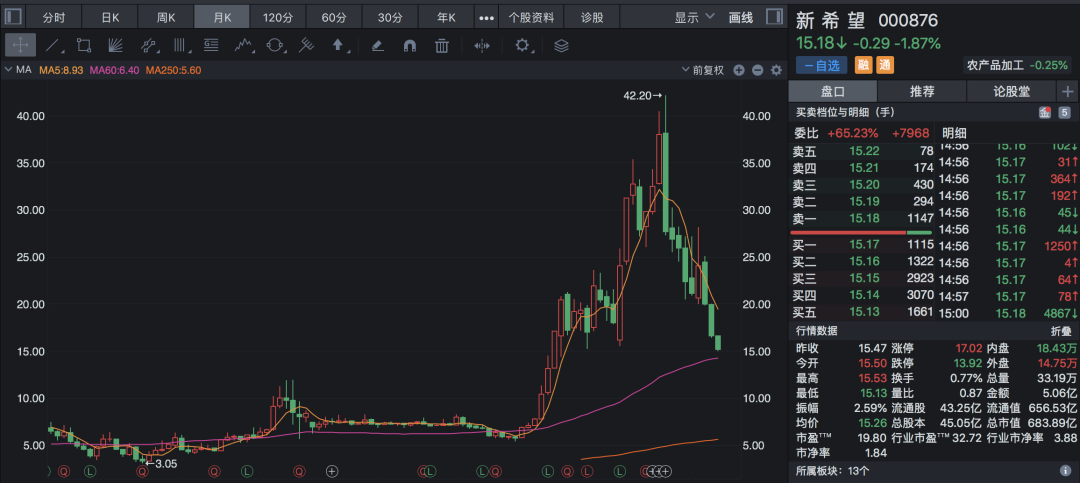
Task: Select the rectangle shape drawing tool
Action: click(84, 45)
